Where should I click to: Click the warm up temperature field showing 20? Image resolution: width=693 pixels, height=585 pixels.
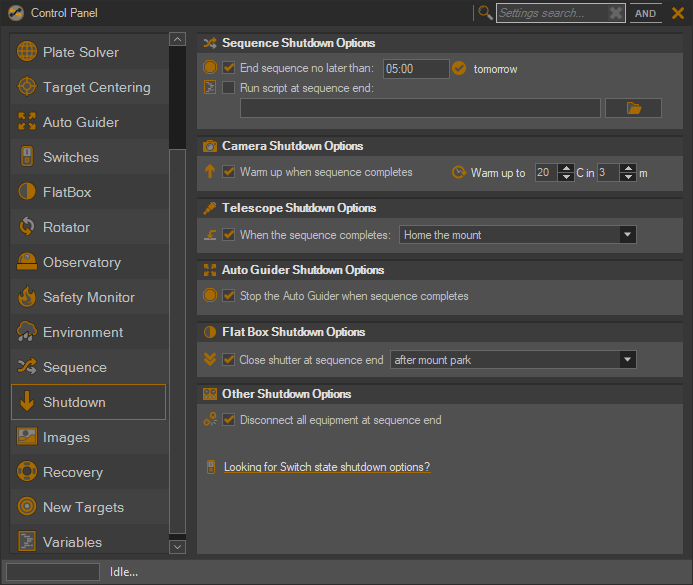pyautogui.click(x=547, y=172)
